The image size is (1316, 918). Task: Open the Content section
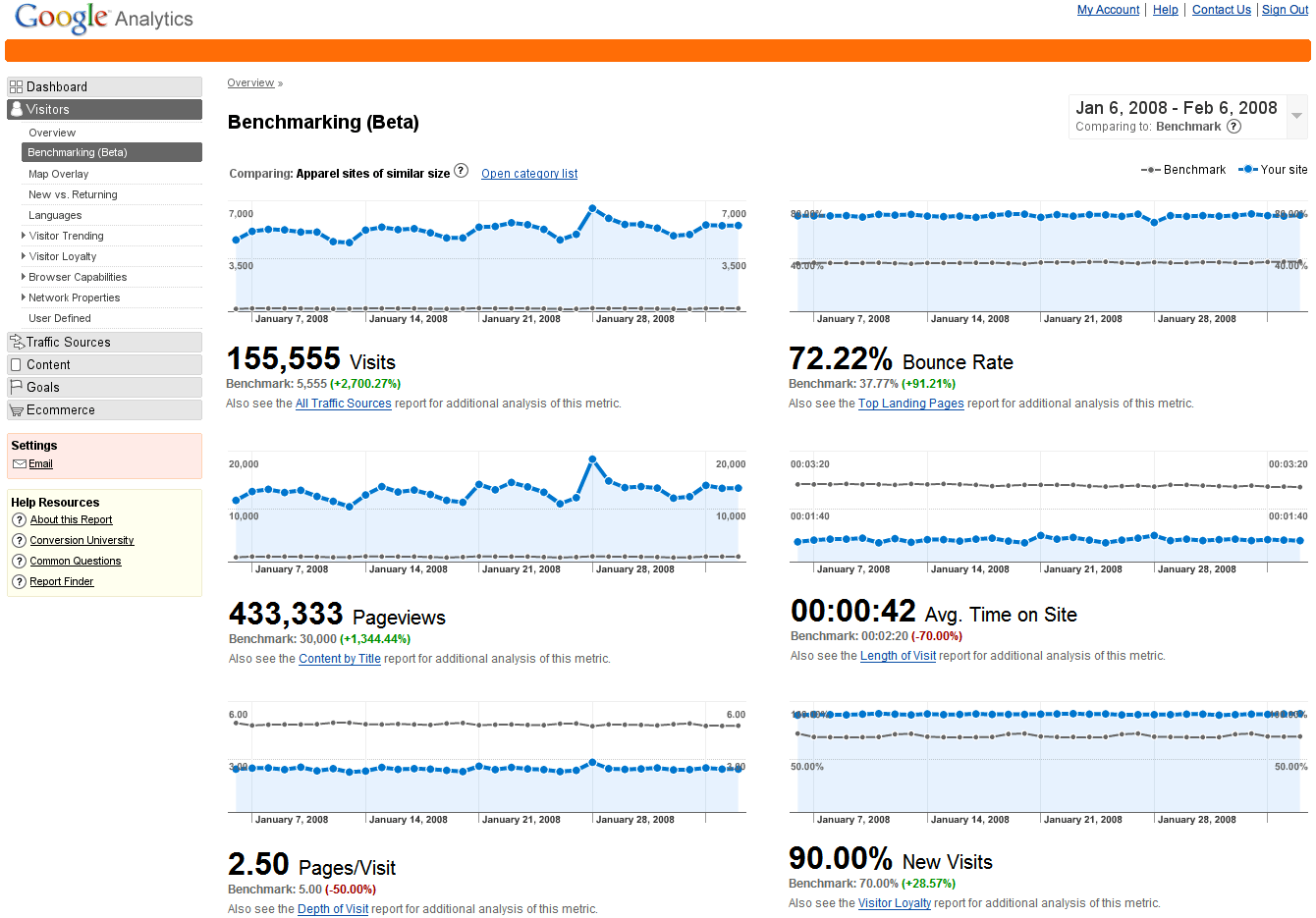[104, 365]
